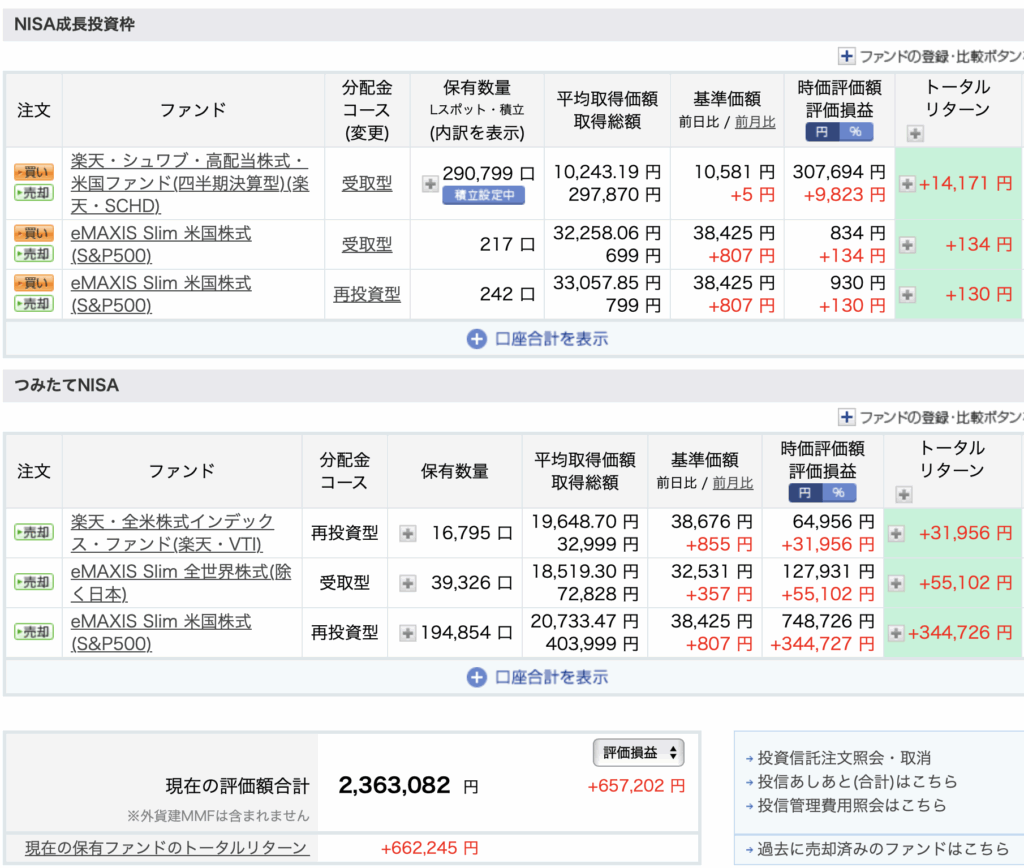The image size is (1024, 868).
Task: Select 前月比 in 基準価額 column header
Action: 755,122
